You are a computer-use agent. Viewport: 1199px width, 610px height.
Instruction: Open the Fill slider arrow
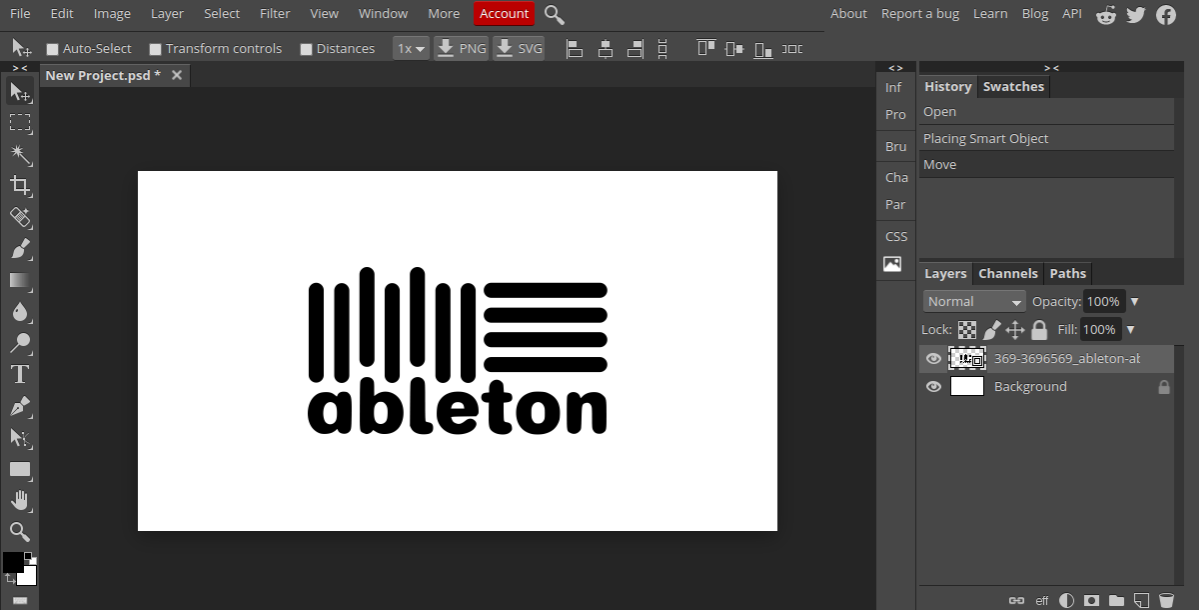[x=1131, y=329]
